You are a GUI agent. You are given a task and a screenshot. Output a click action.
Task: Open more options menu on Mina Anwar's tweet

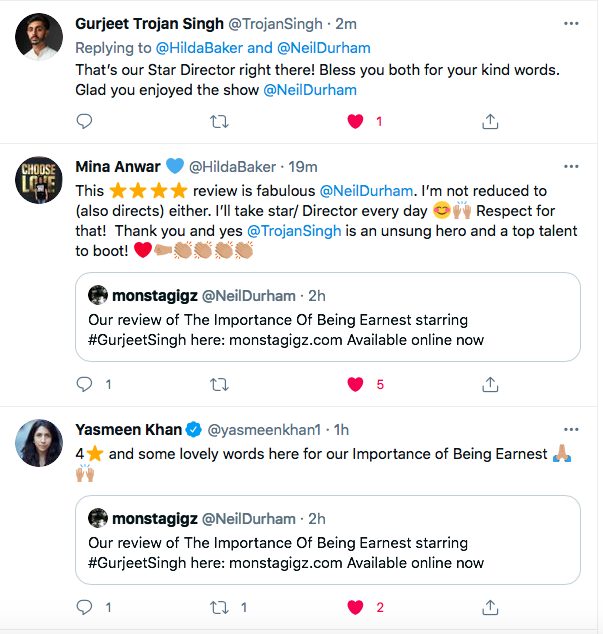570,166
